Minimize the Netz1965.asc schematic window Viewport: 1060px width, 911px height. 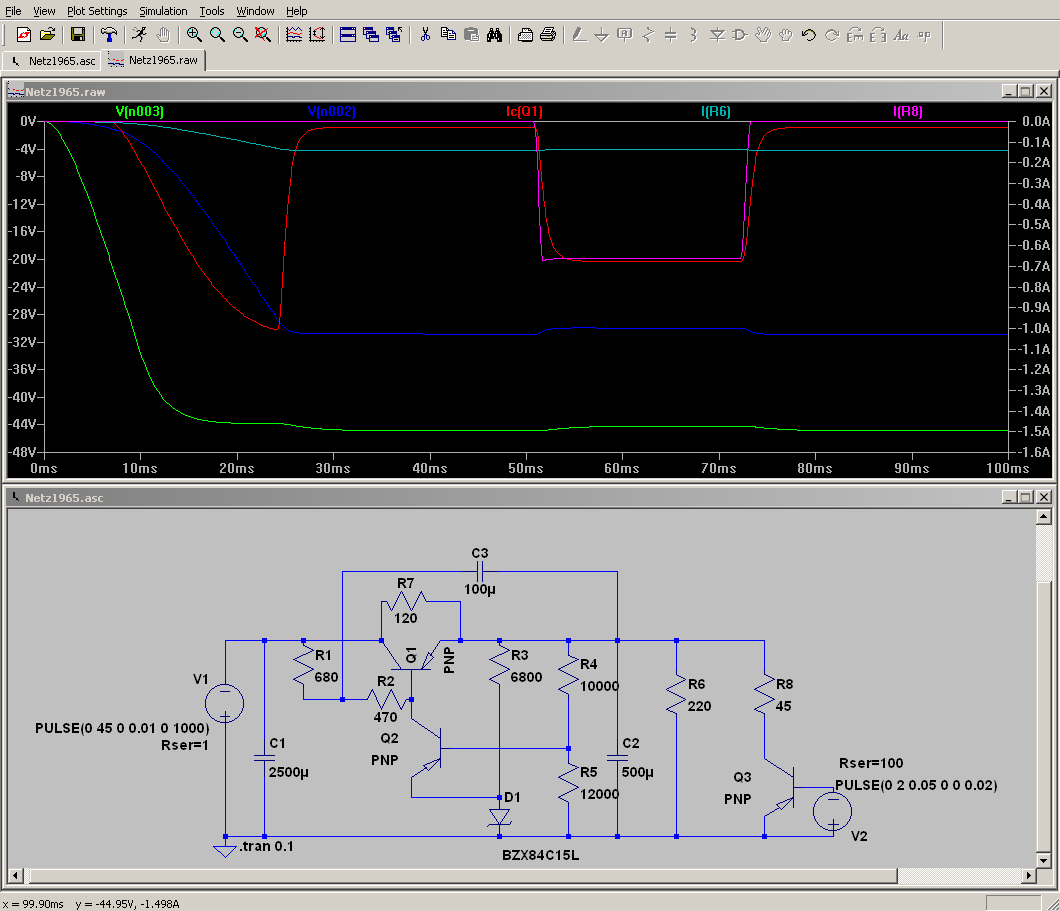tap(1009, 497)
